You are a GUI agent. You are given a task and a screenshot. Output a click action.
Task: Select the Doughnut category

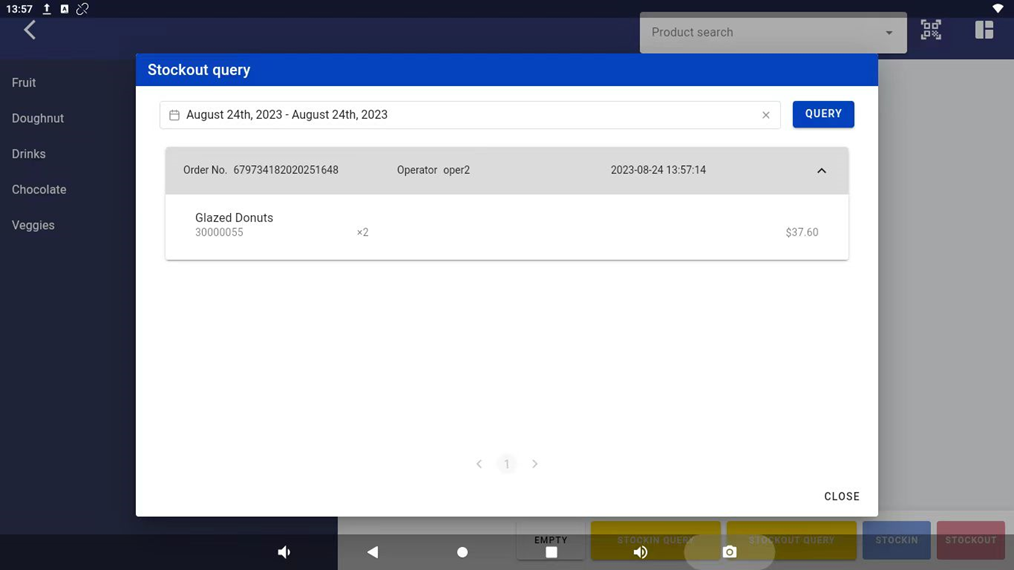tap(38, 118)
